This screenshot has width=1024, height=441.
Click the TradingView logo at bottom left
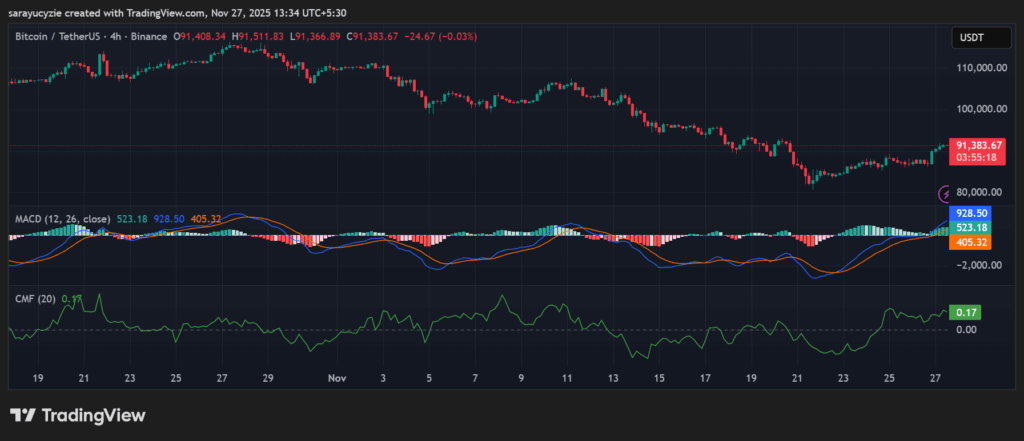(x=77, y=415)
